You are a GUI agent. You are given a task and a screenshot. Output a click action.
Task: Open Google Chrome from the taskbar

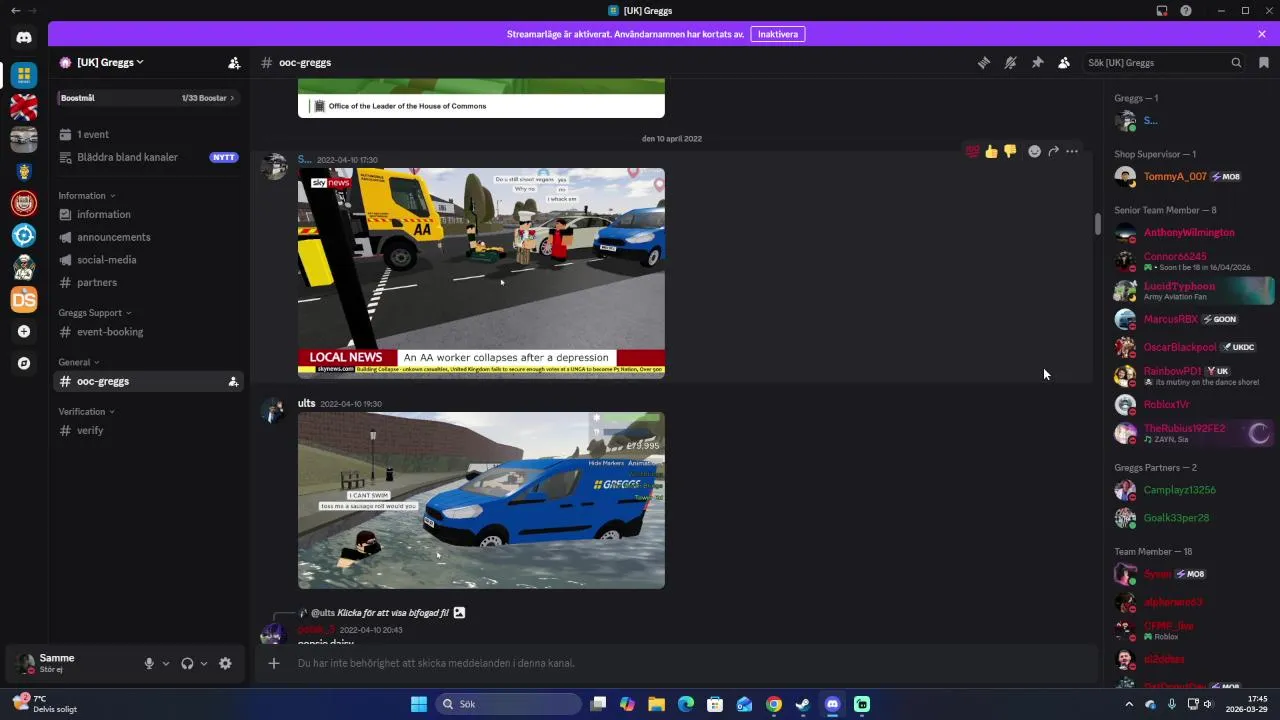(774, 704)
